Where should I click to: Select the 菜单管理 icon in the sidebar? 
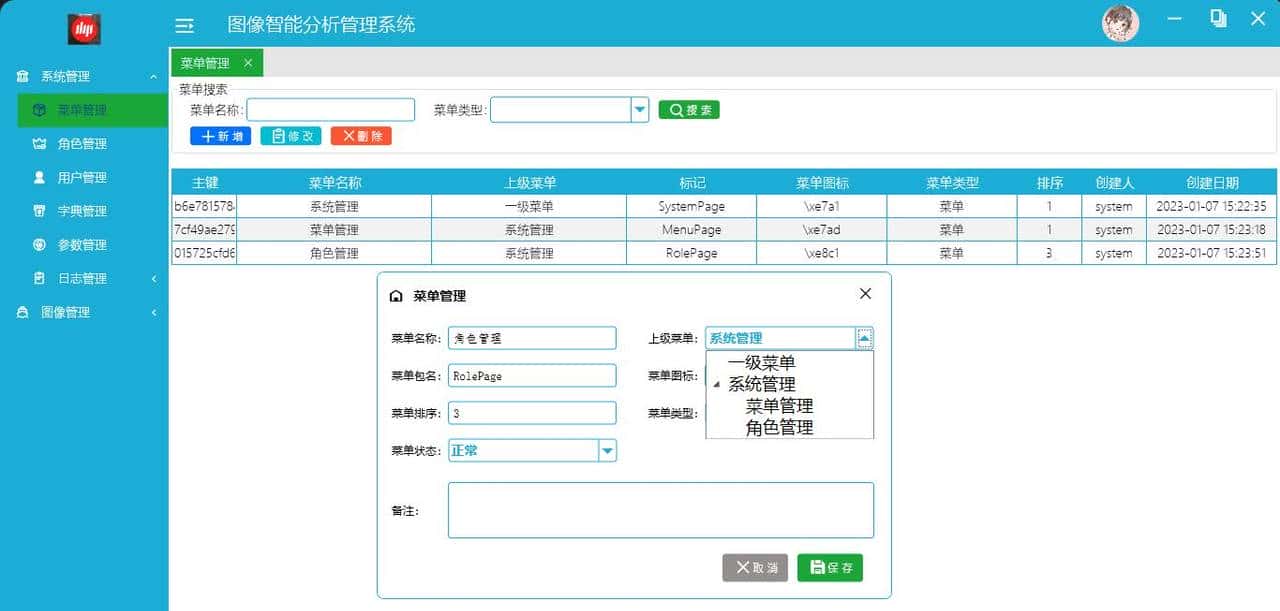coord(40,110)
